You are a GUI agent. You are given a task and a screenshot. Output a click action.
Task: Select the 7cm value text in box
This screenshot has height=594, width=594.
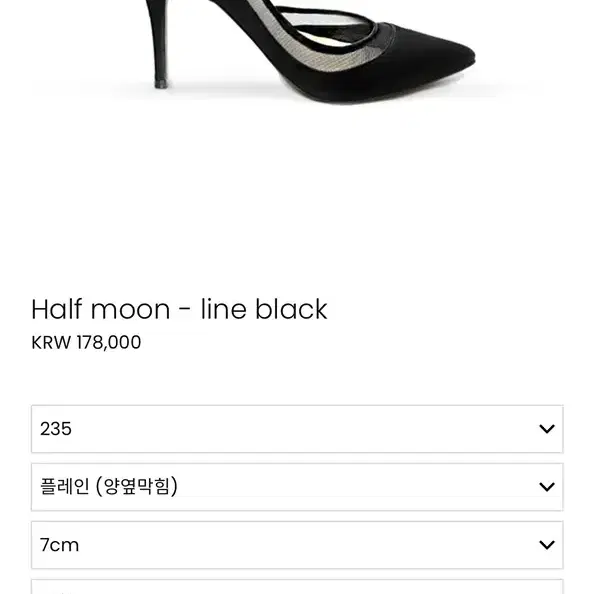59,545
